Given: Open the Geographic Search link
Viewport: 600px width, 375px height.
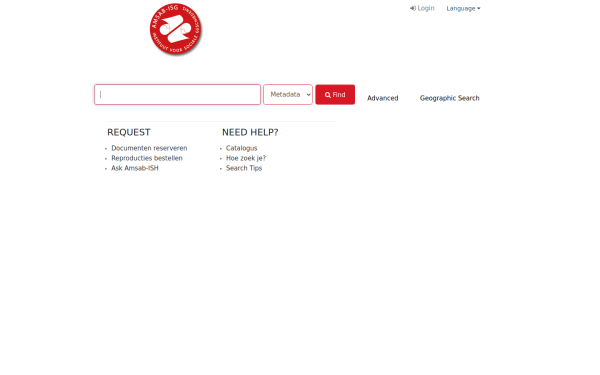Looking at the screenshot, I should 450,98.
